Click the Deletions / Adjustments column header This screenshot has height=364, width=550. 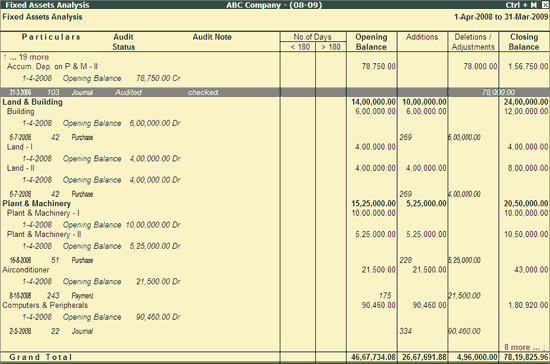pyautogui.click(x=473, y=42)
